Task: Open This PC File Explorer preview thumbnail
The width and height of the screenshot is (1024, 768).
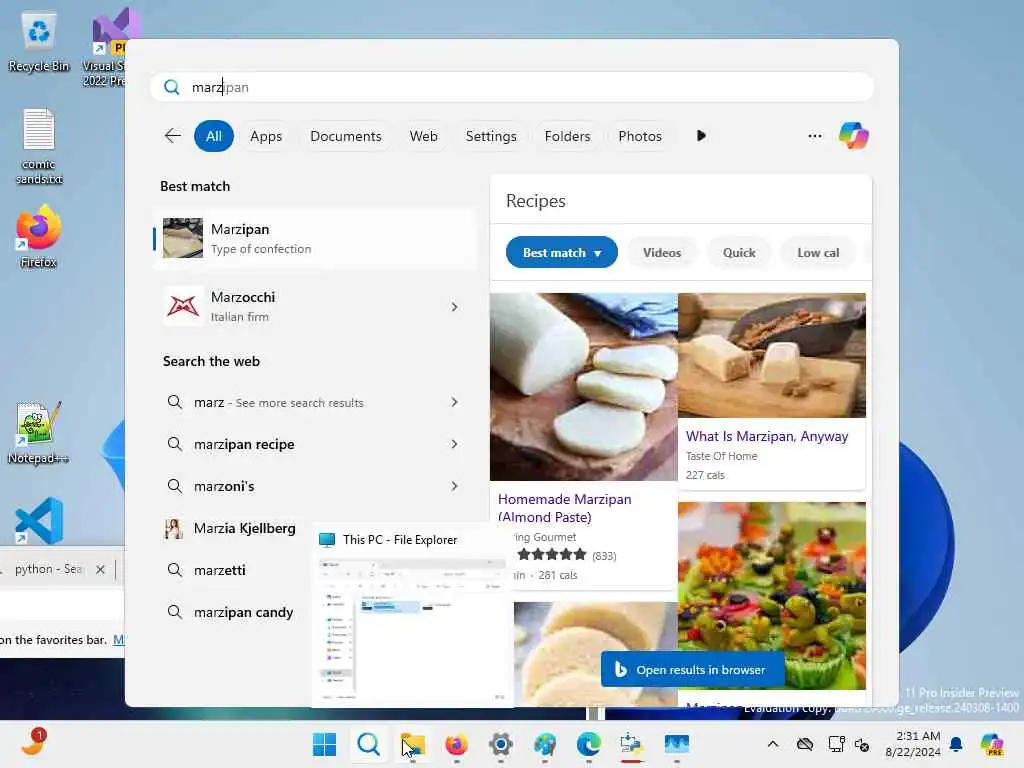Action: [x=413, y=615]
